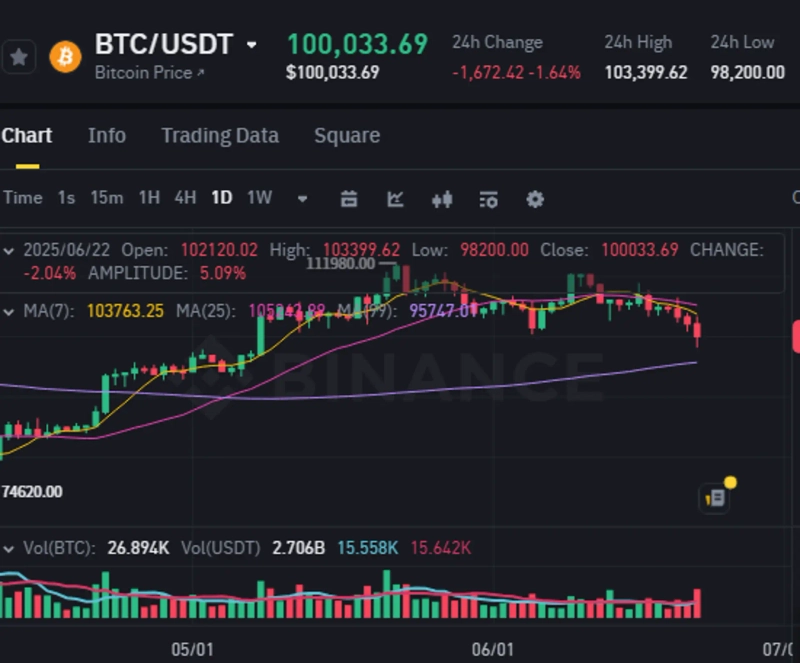Set chart interval to 4H

[185, 198]
